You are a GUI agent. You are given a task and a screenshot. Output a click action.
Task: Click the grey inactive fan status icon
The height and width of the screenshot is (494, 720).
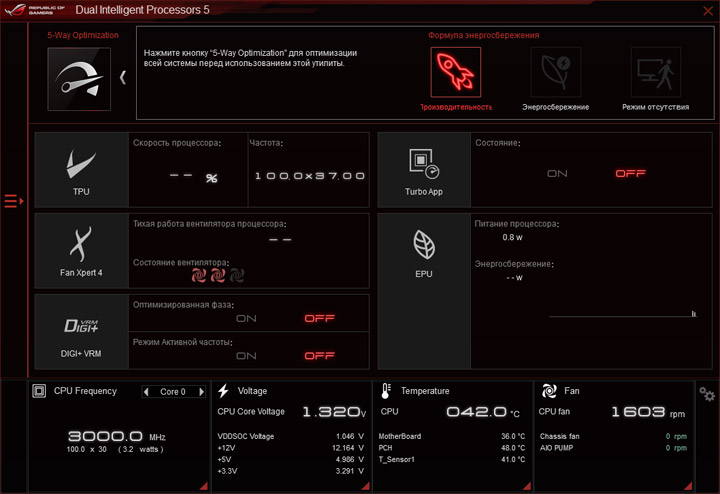coord(236,275)
